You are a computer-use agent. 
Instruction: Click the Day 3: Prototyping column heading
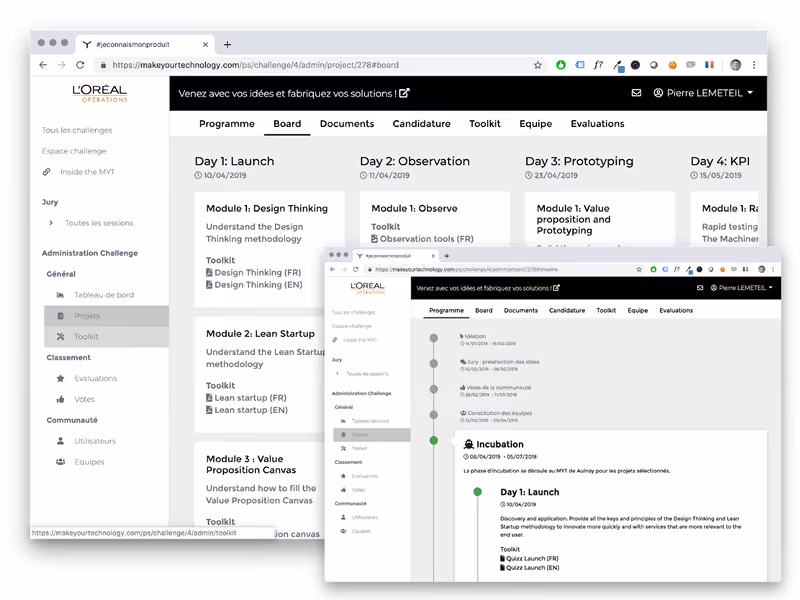click(579, 161)
